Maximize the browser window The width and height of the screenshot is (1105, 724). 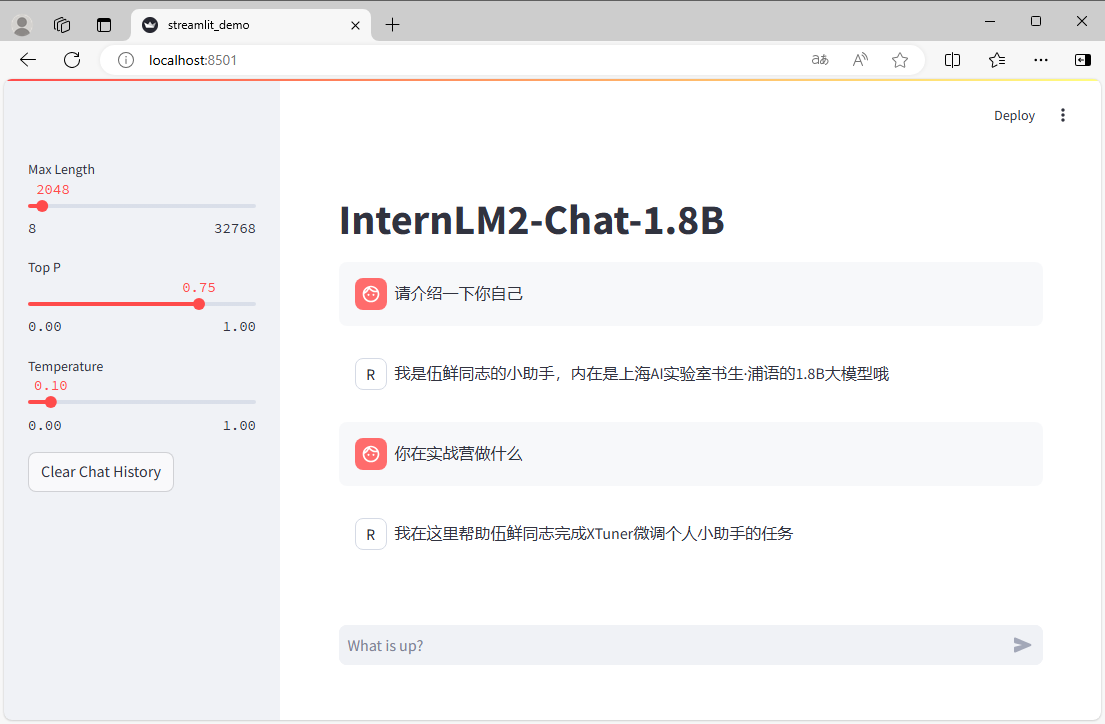click(1035, 21)
